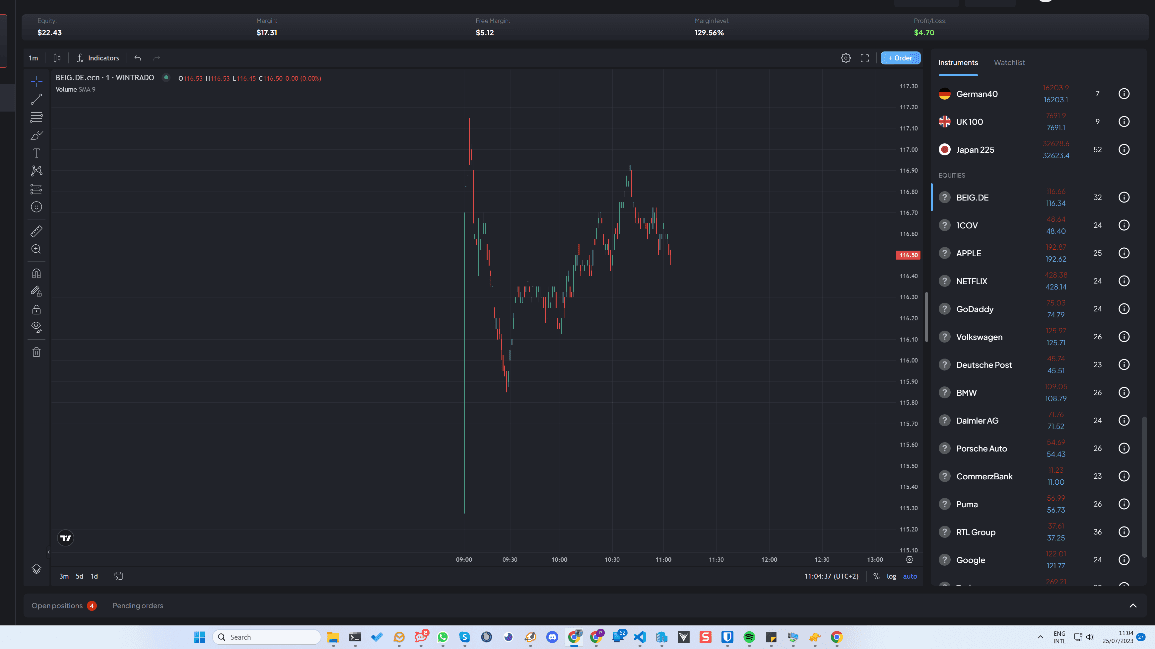Viewport: 1155px width, 649px height.
Task: Select the crosshair cursor tool
Action: click(36, 81)
